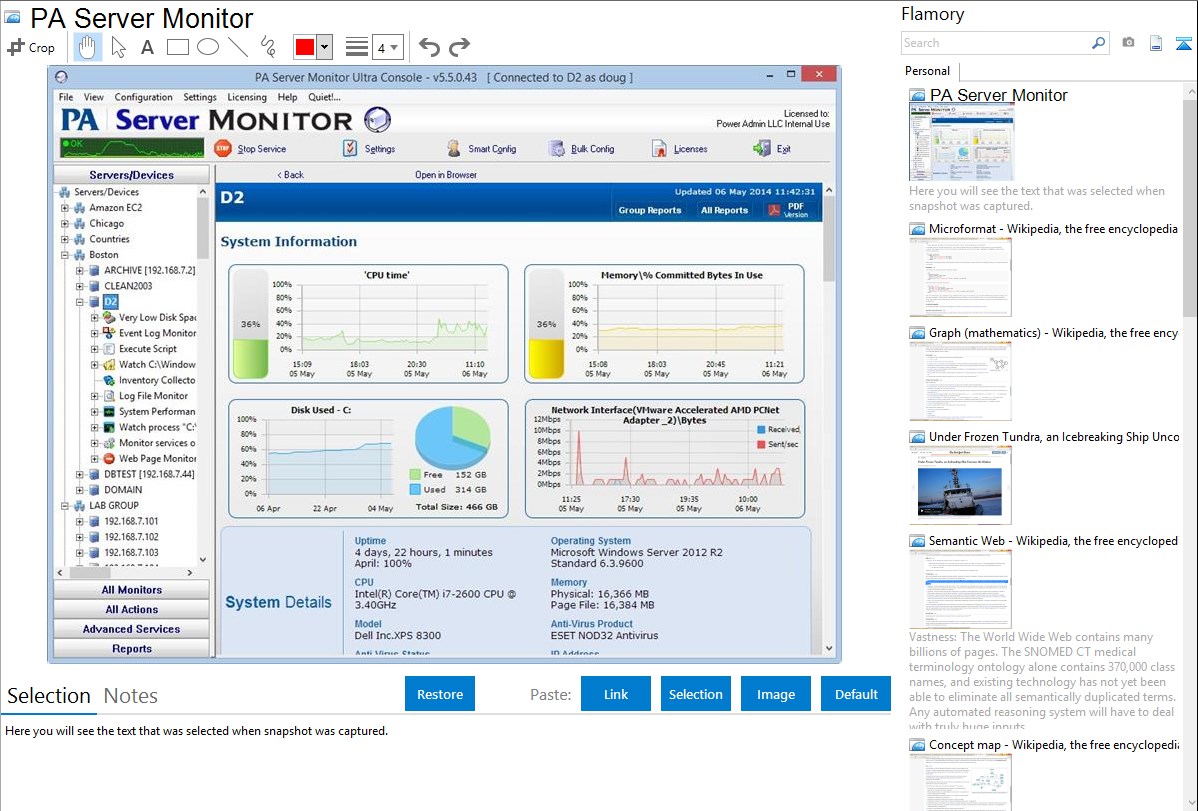Click the All Monitors panel button

[x=131, y=590]
